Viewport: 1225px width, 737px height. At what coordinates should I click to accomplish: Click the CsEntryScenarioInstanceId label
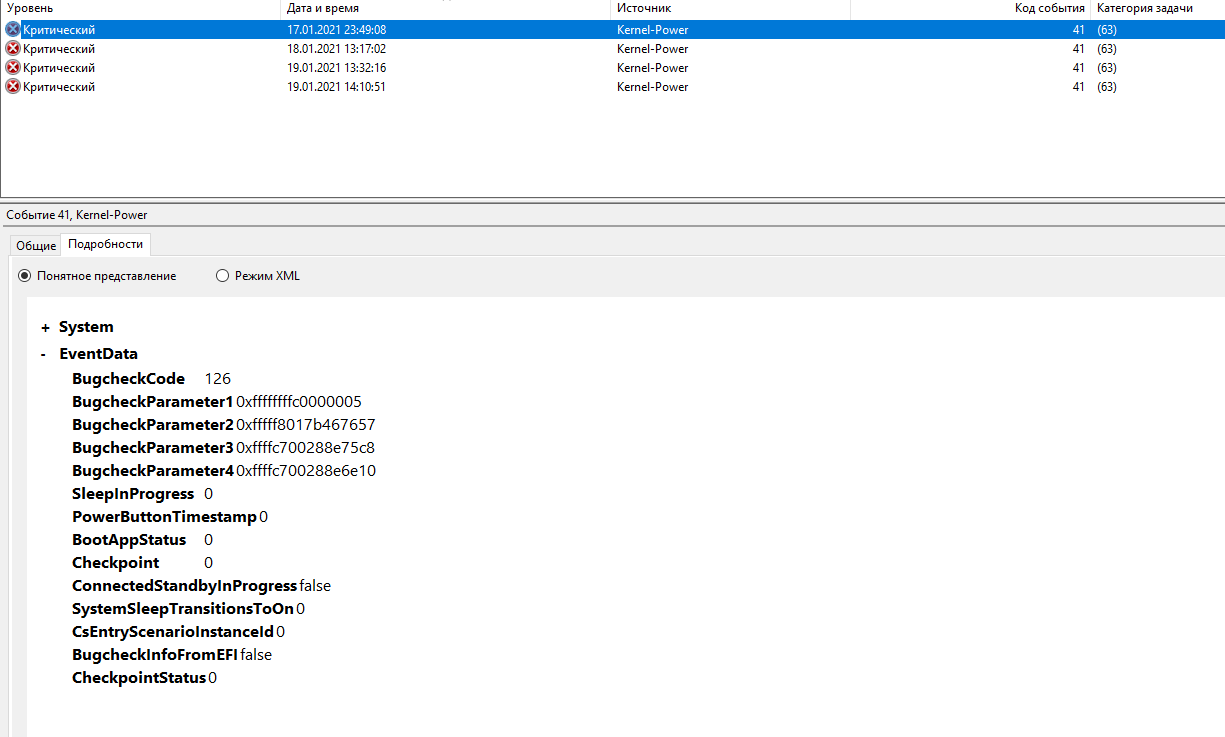pyautogui.click(x=172, y=632)
